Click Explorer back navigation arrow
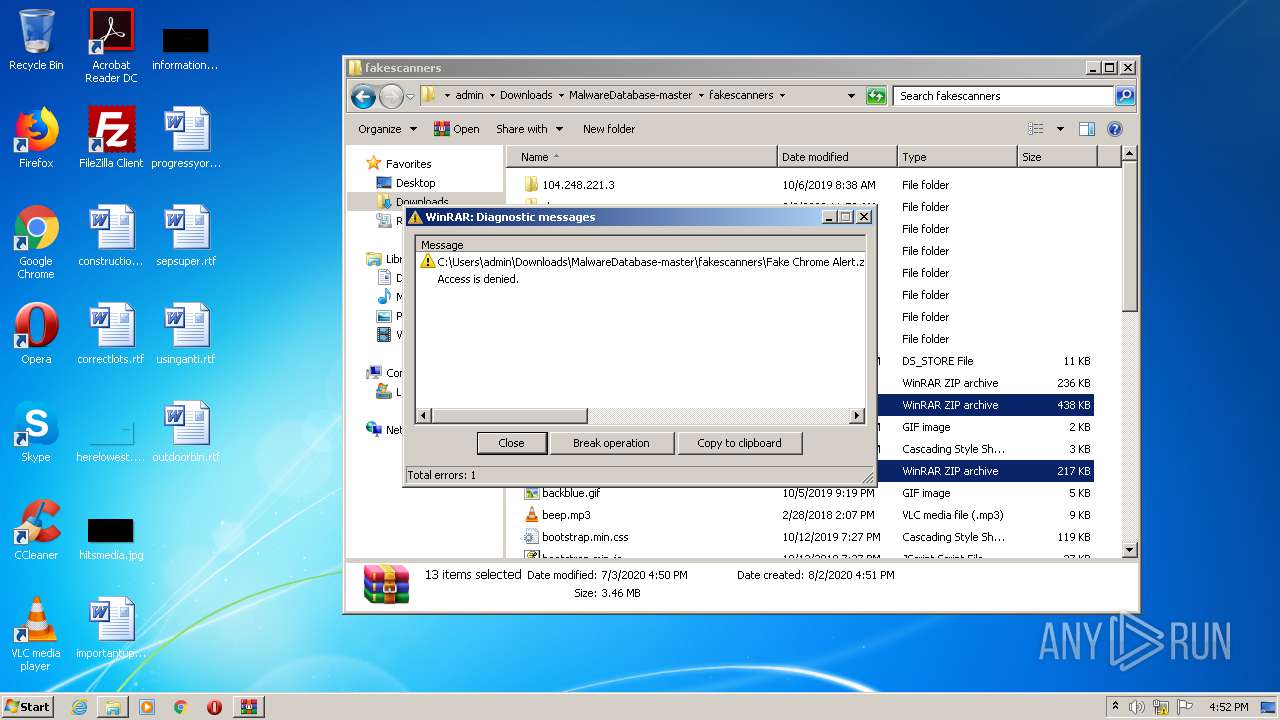This screenshot has width=1280, height=720. click(363, 96)
